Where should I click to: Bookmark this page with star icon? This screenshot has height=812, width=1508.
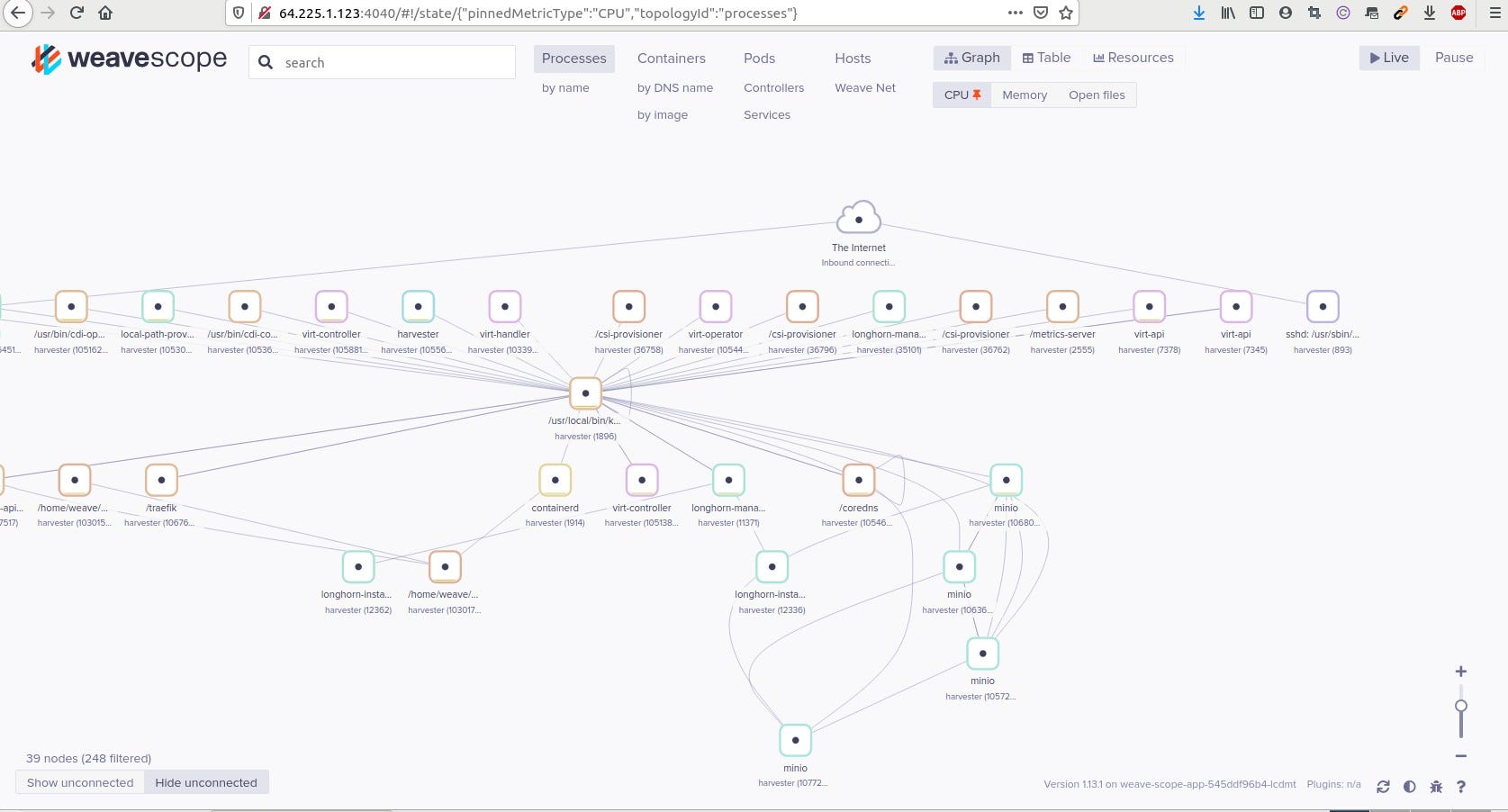[x=1066, y=13]
